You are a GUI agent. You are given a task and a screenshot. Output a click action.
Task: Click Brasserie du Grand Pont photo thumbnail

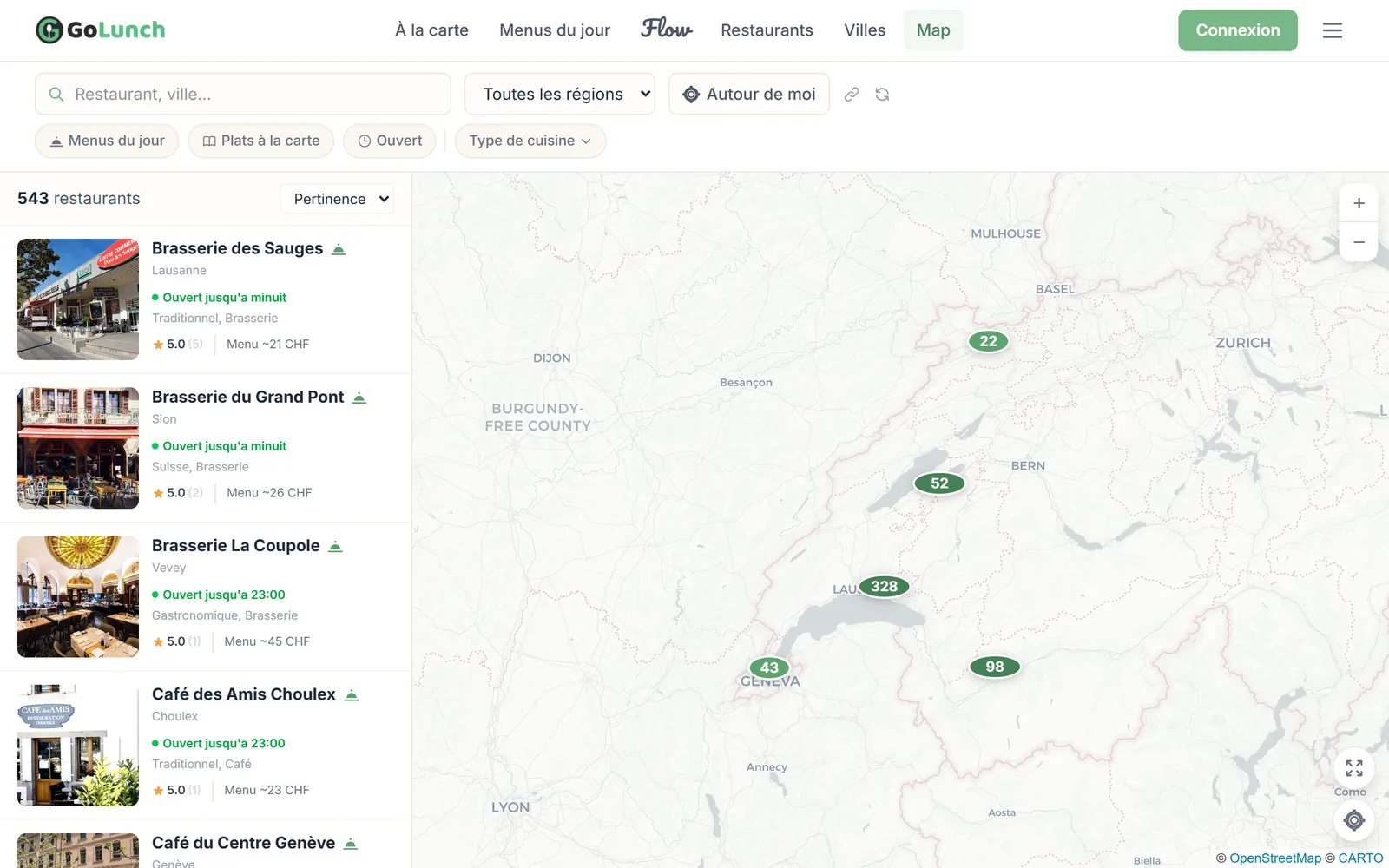[x=78, y=448]
